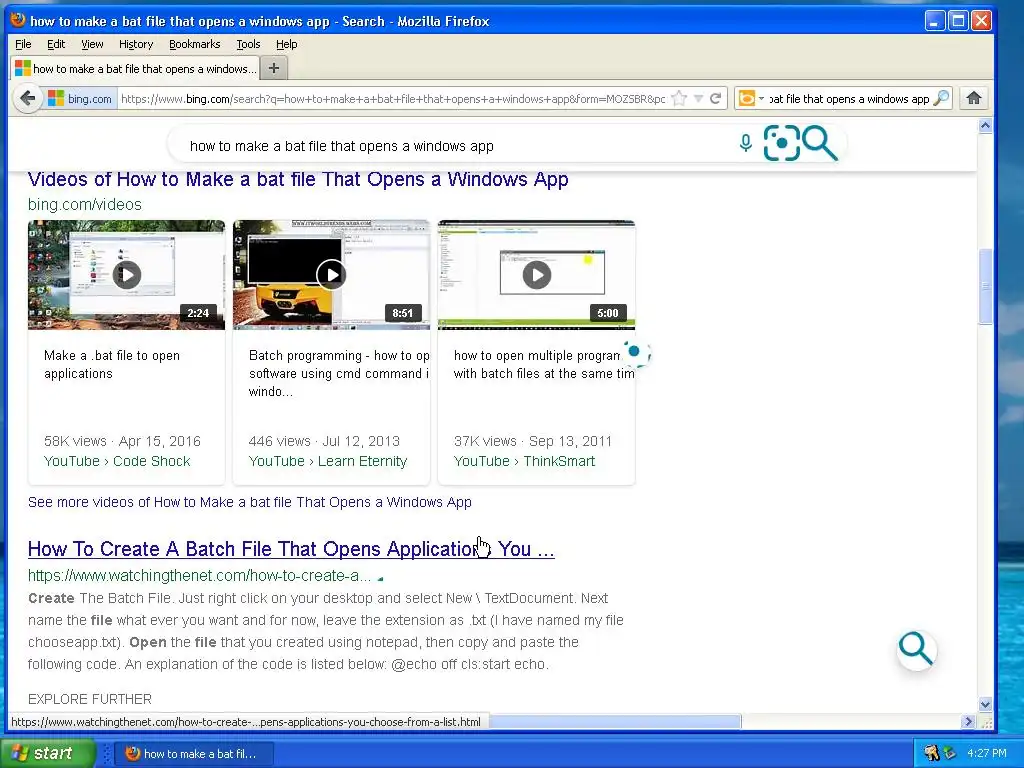The width and height of the screenshot is (1024, 768).
Task: Click the Firefox logo in the title bar
Action: (18, 20)
